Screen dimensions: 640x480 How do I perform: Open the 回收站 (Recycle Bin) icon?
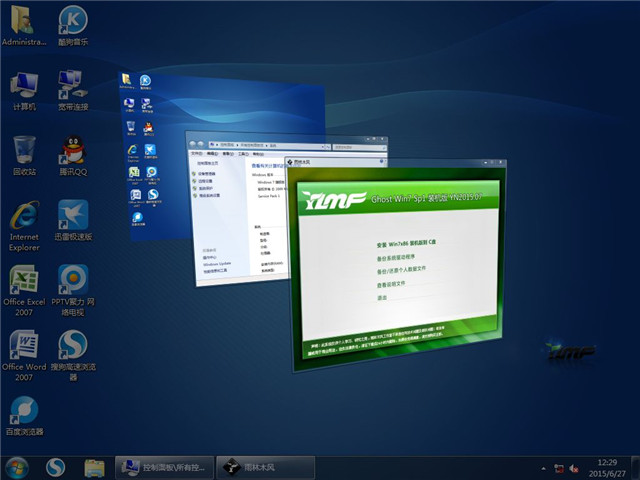(x=24, y=150)
